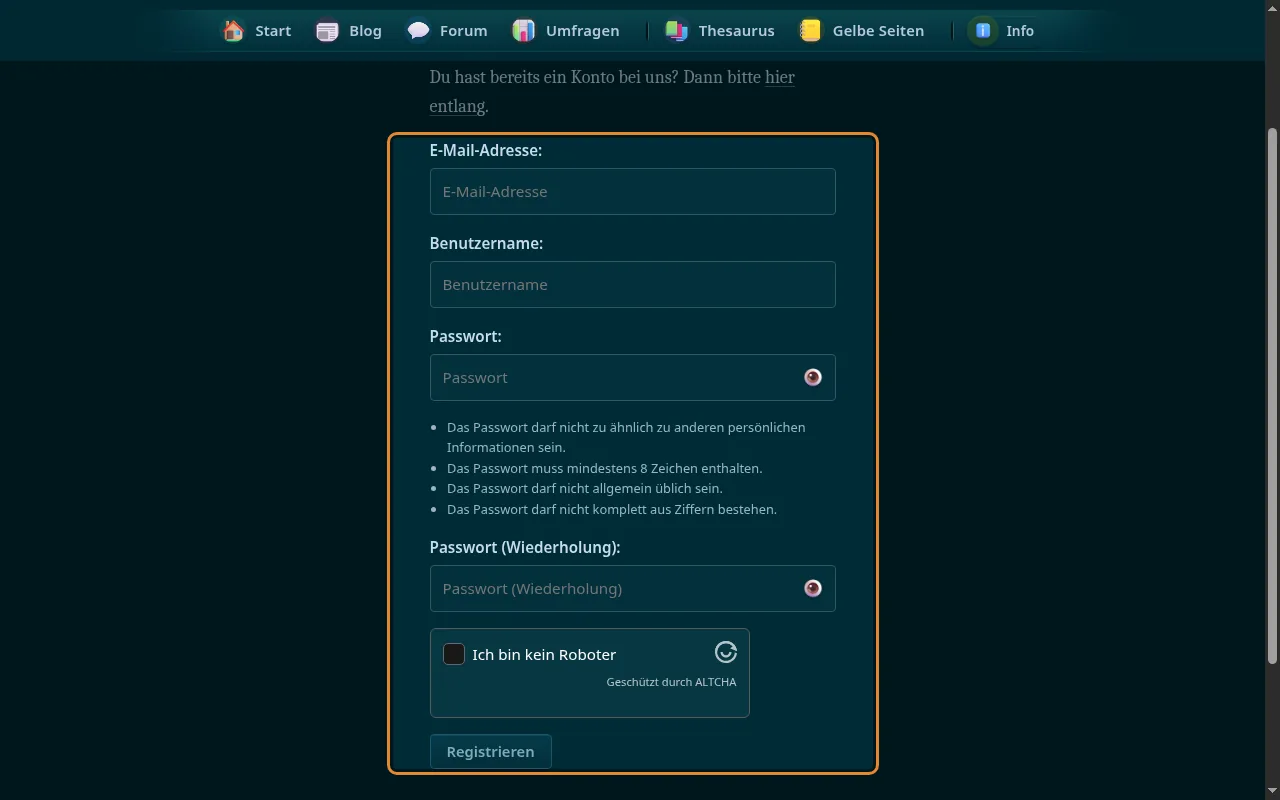Open the ALTCHA link text
Viewport: 1280px width, 800px height.
tap(716, 682)
